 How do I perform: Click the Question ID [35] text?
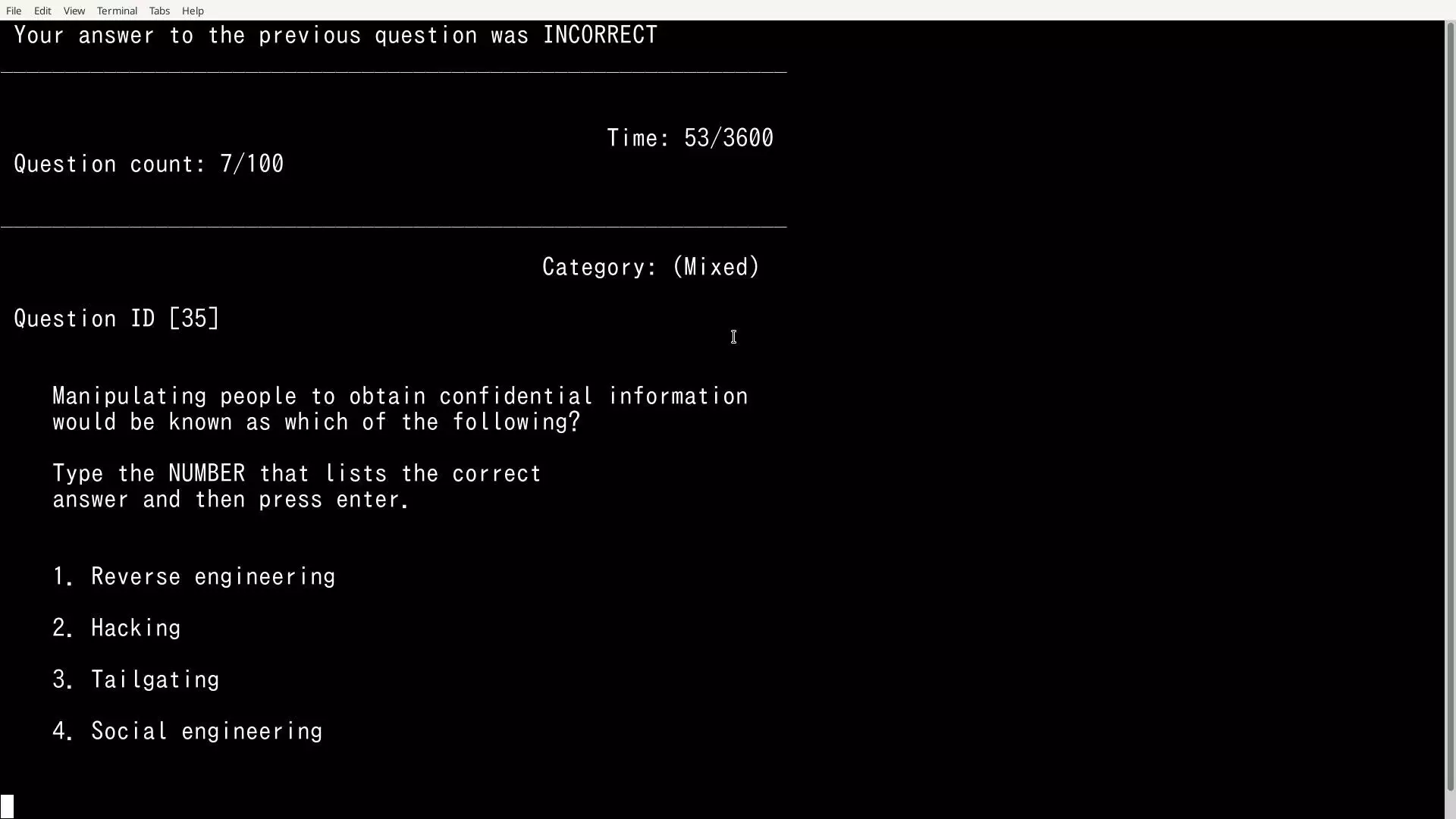(x=117, y=318)
